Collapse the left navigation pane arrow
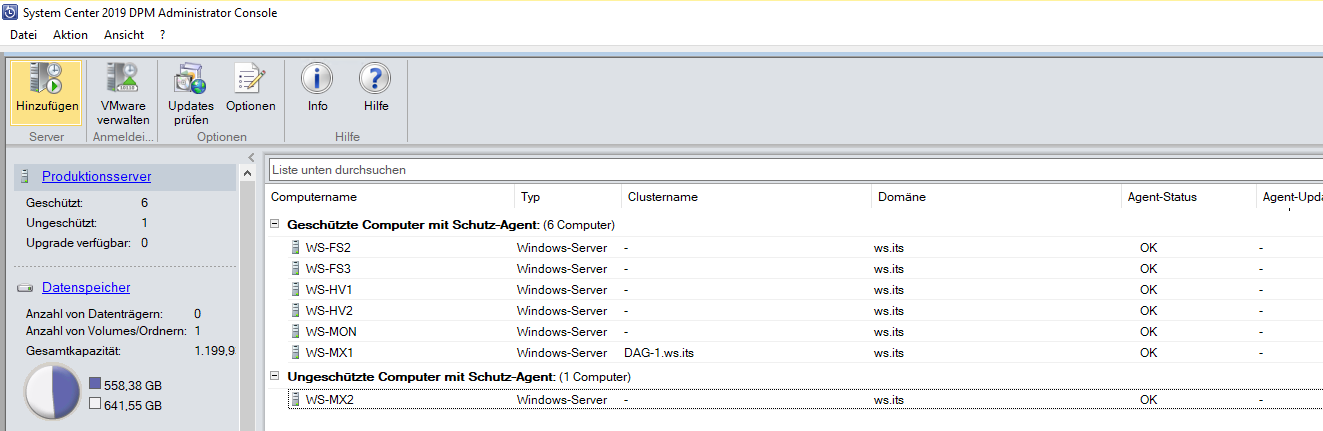Image resolution: width=1323 pixels, height=431 pixels. tap(251, 158)
